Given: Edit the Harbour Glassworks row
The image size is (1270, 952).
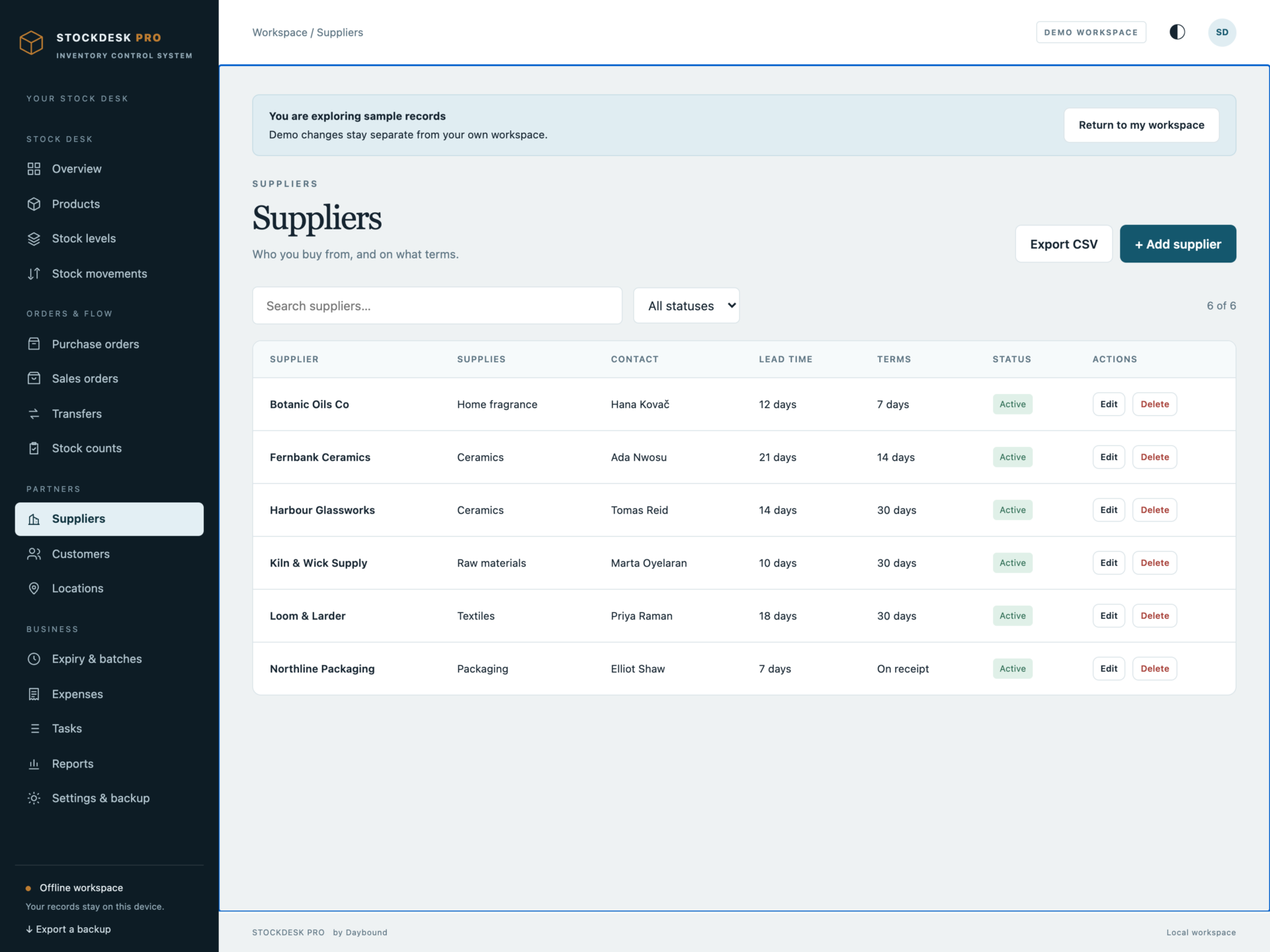Looking at the screenshot, I should point(1109,510).
